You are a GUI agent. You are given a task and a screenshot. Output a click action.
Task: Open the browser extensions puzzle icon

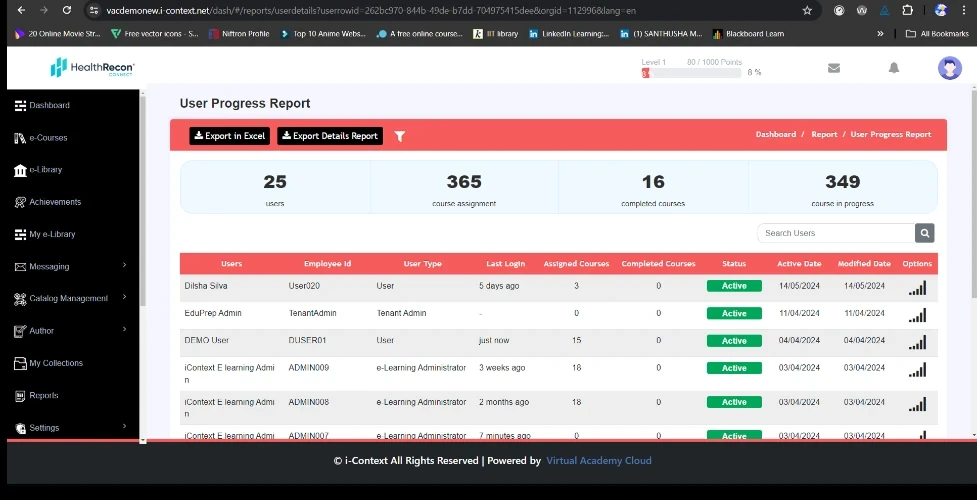point(907,11)
